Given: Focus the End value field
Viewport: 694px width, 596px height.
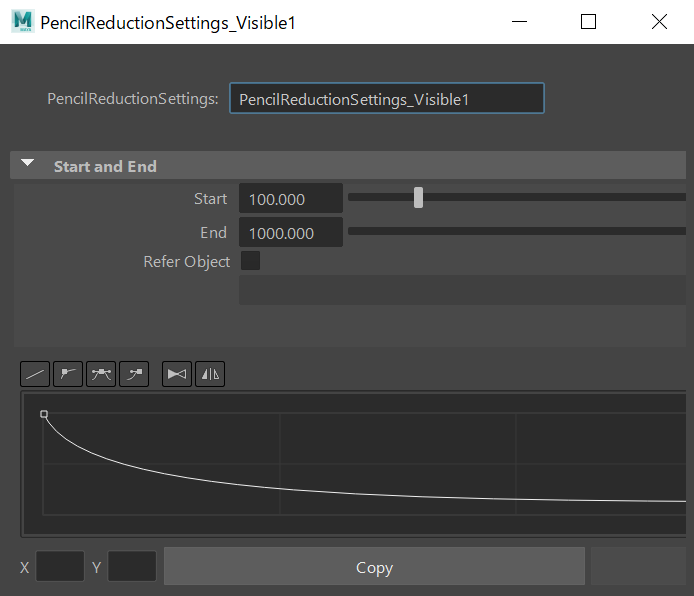Looking at the screenshot, I should click(x=290, y=233).
